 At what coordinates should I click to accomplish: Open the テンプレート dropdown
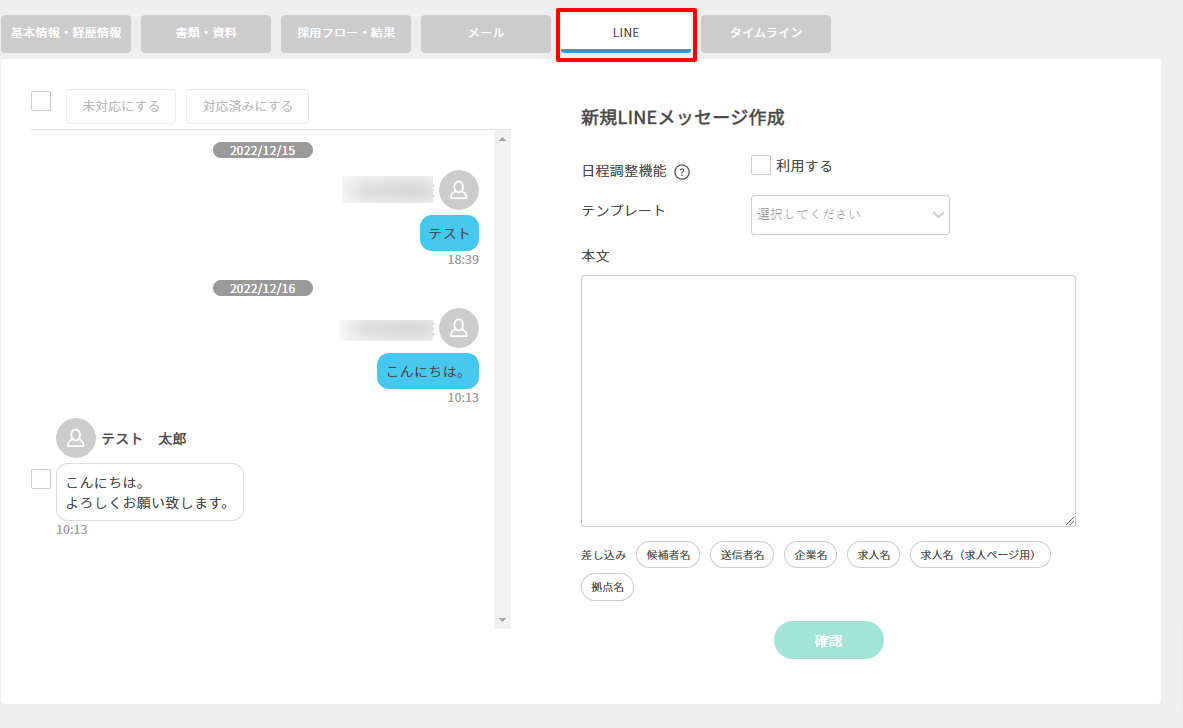point(850,215)
